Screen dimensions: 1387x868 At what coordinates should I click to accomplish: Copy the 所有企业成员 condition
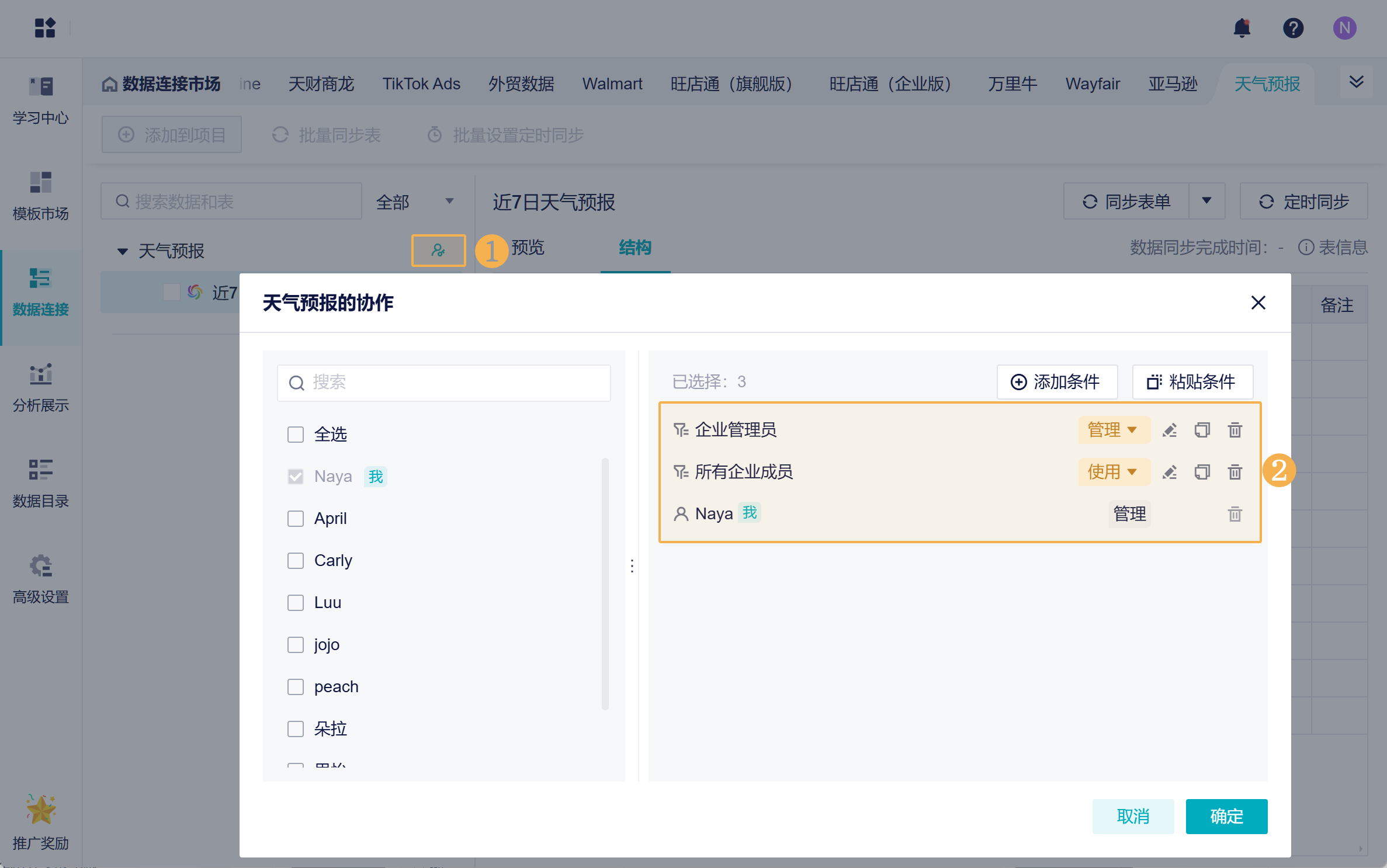point(1202,472)
